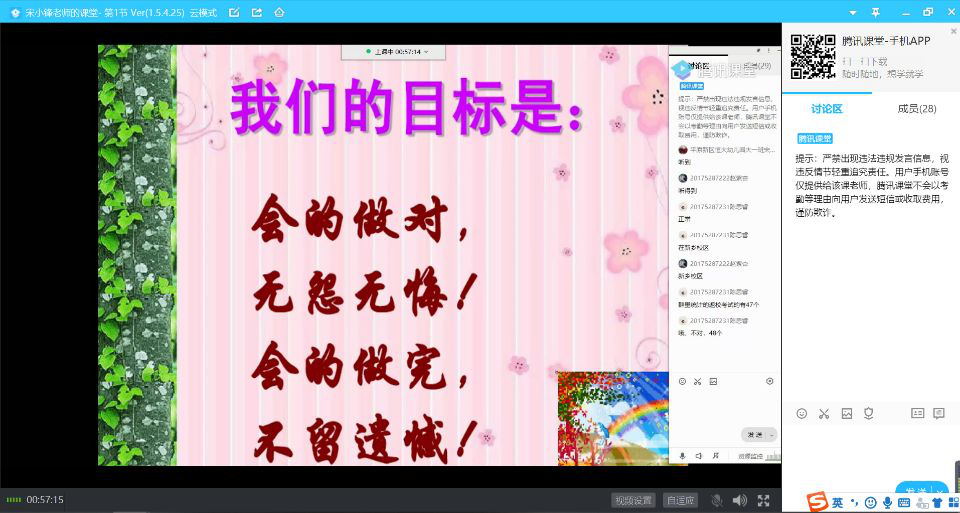The height and width of the screenshot is (513, 960).
Task: Open the send options arrow beside Send button
Action: (x=941, y=491)
